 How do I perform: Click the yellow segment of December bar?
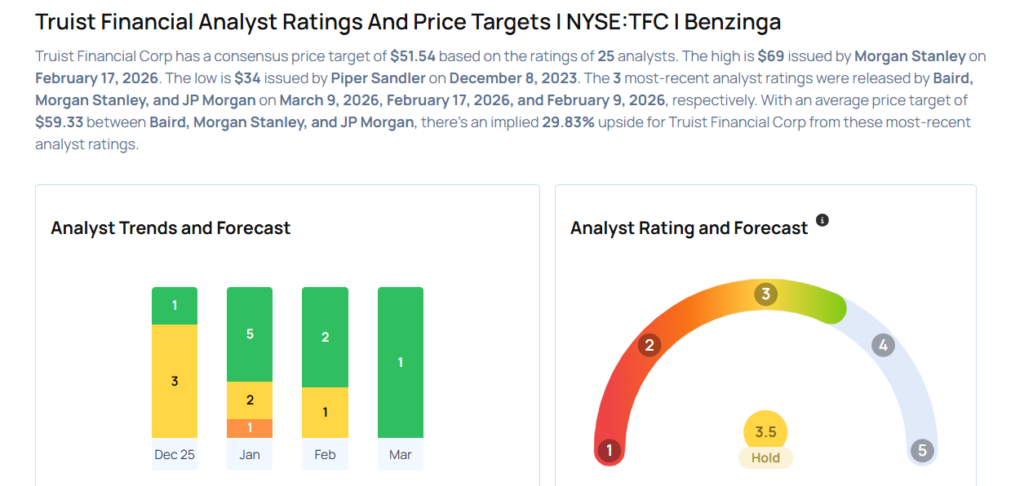(x=175, y=381)
